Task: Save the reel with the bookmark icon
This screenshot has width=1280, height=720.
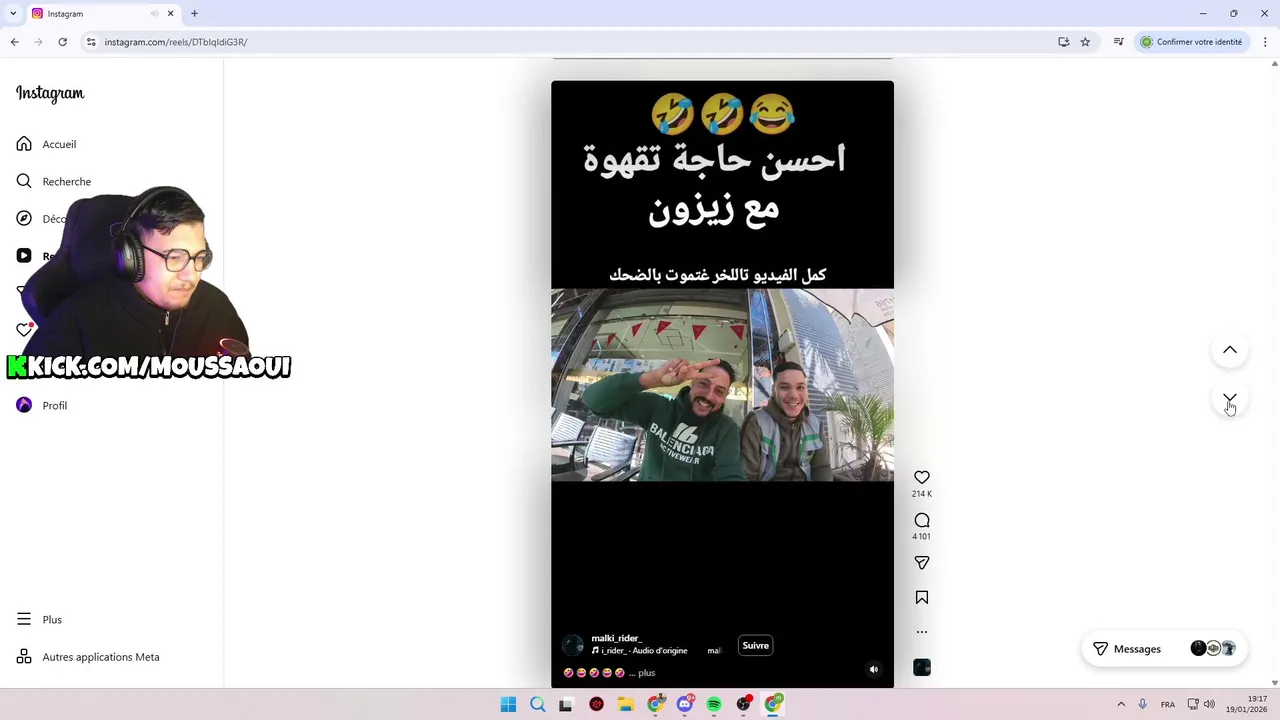Action: [x=922, y=597]
